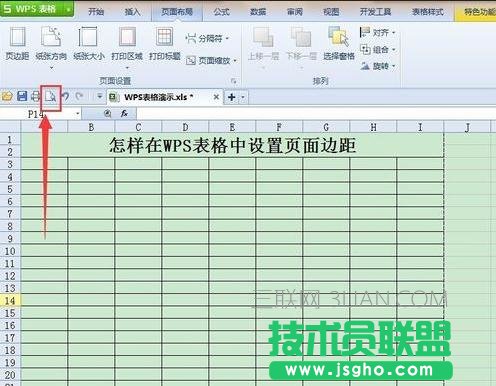The width and height of the screenshot is (496, 386).
Task: Switch to the 数据 ribbon tab
Action: tap(258, 12)
